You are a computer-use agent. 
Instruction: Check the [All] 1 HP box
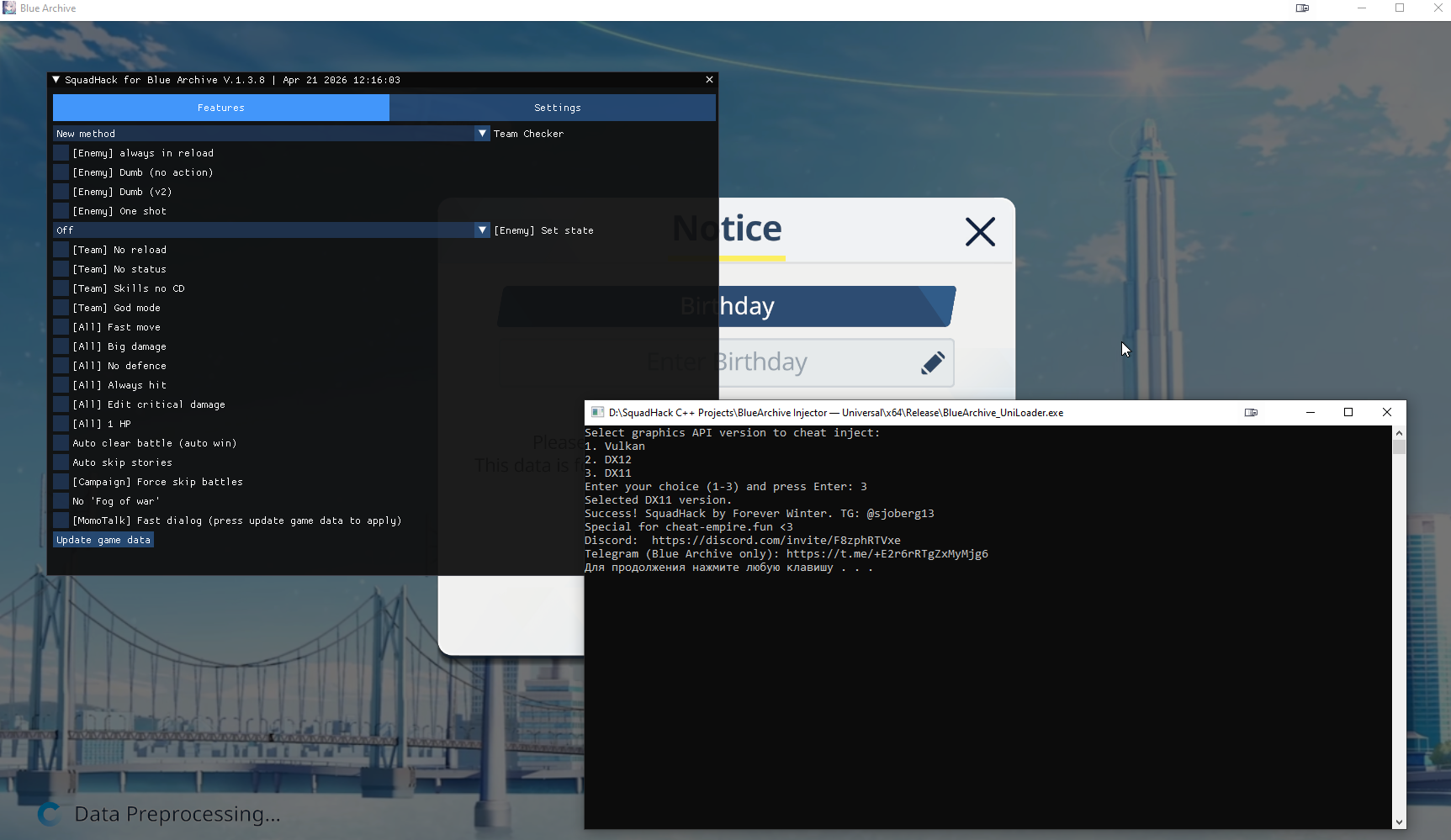(x=61, y=424)
